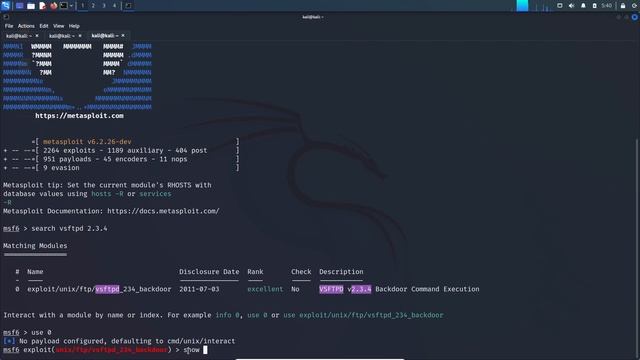Select the terminal window in taskbar
Image resolution: width=640 pixels, height=360 pixels.
click(128, 6)
